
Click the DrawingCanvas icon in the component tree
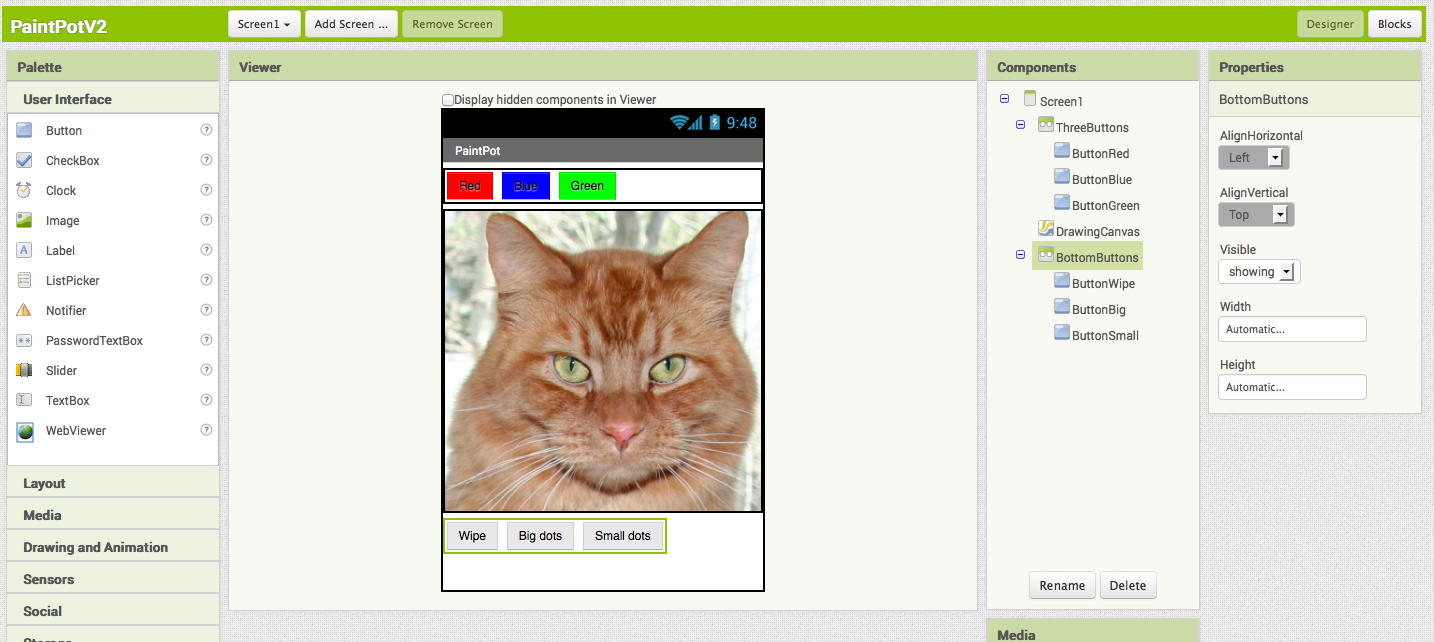point(1046,230)
